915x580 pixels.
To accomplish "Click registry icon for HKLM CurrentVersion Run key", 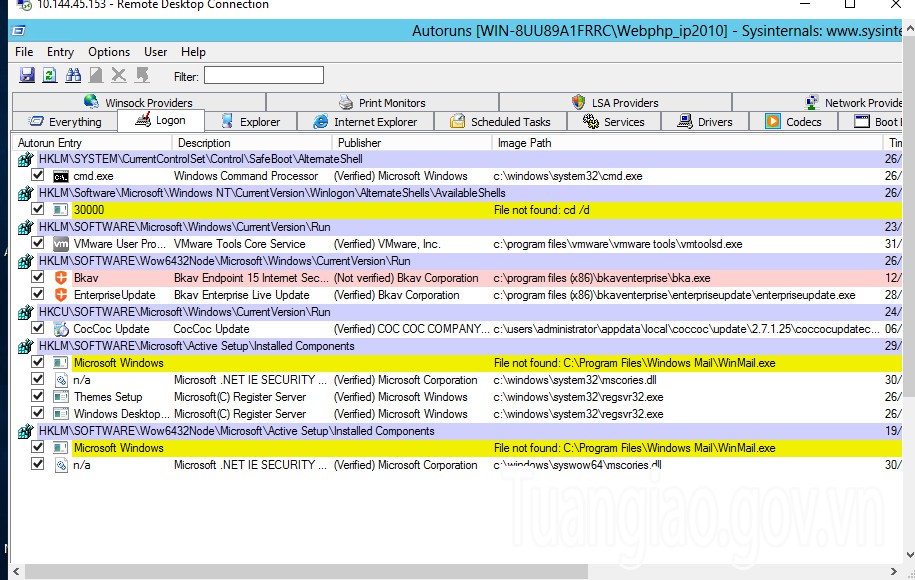I will pos(25,227).
